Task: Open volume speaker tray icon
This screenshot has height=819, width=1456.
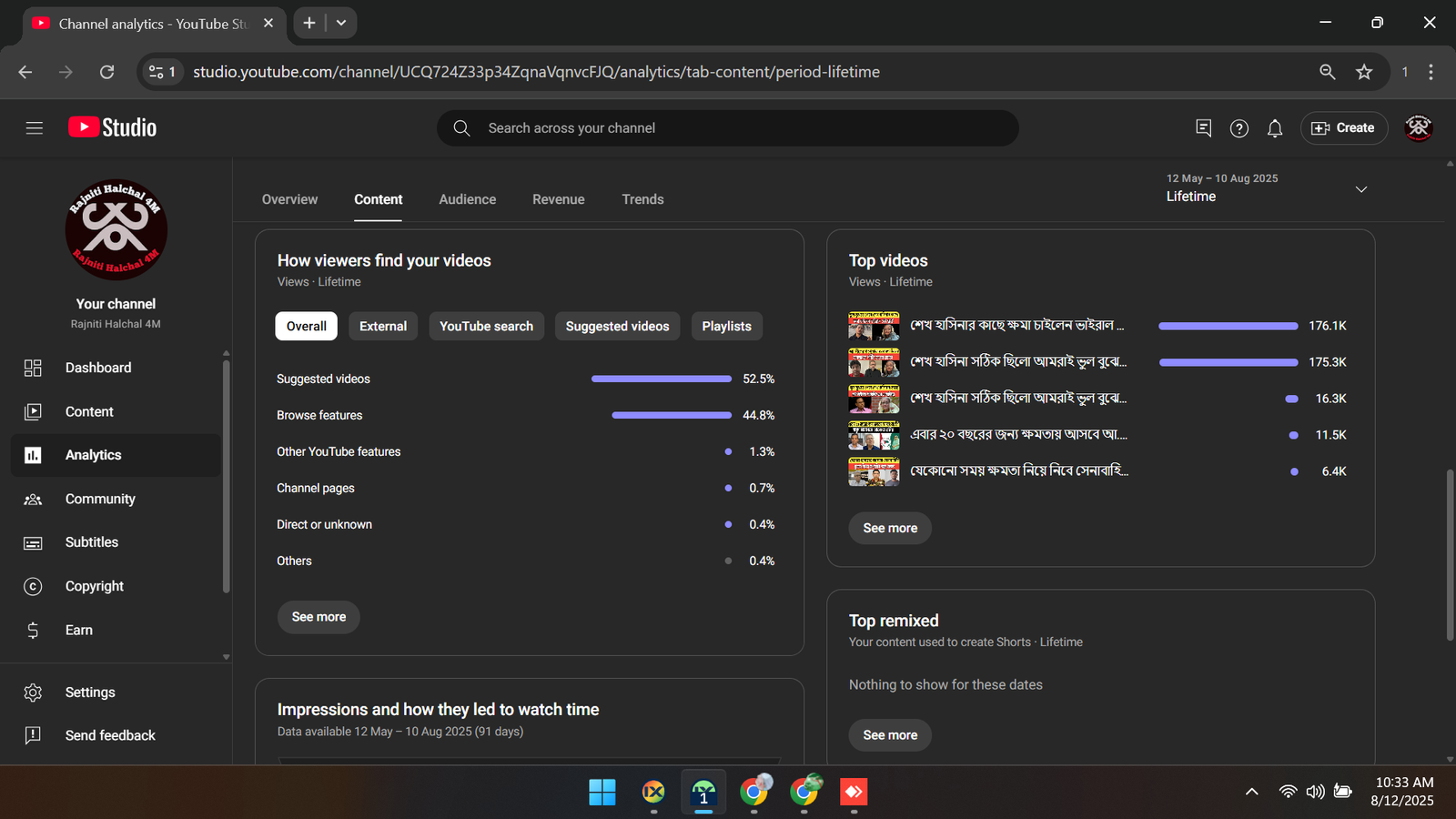Action: 1315,792
